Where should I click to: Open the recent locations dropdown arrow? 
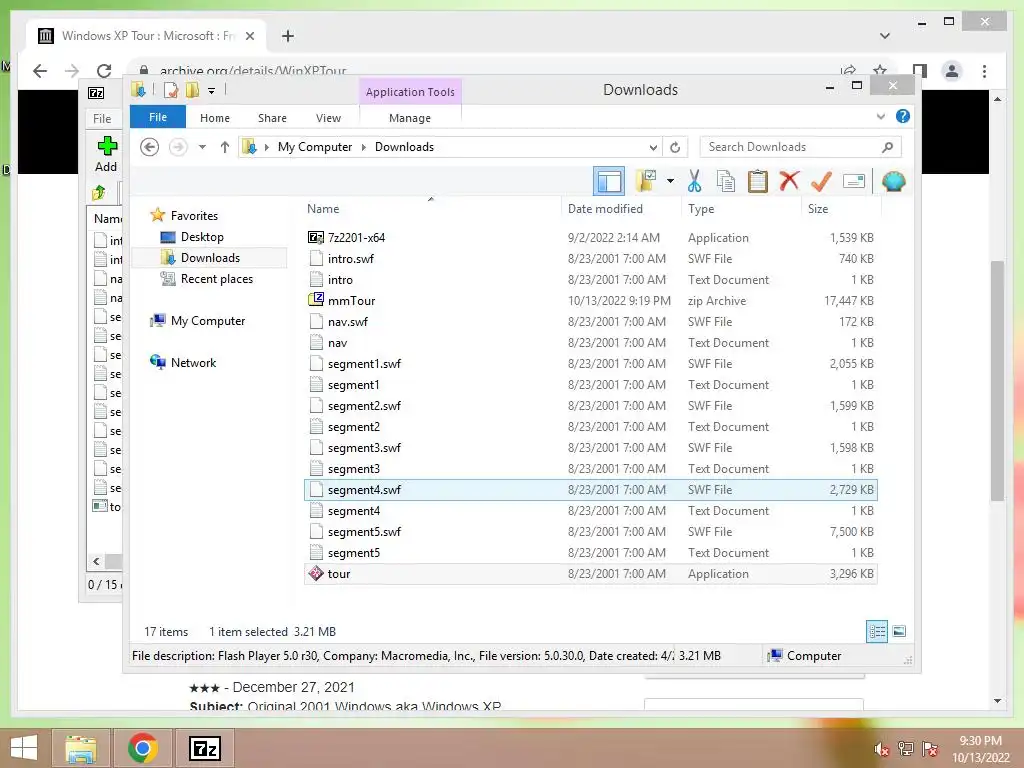point(202,147)
